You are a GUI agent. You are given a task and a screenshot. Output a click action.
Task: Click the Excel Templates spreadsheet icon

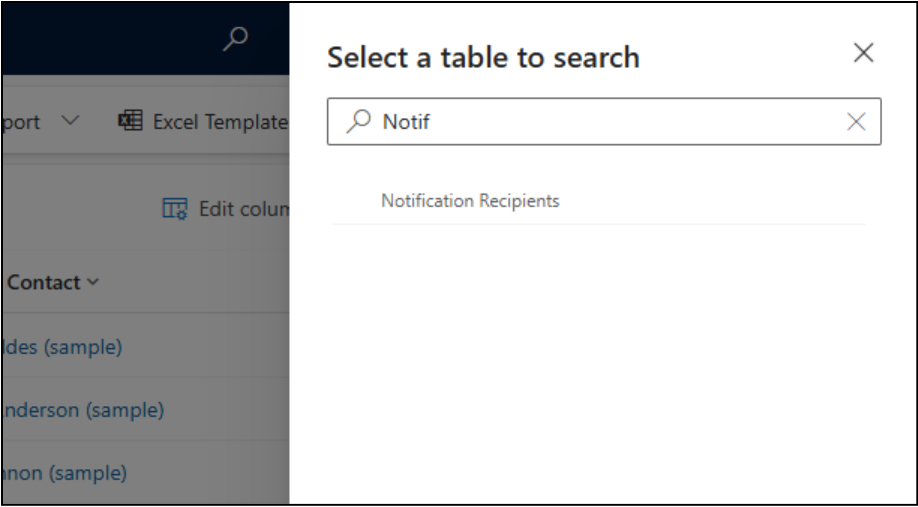coord(130,122)
